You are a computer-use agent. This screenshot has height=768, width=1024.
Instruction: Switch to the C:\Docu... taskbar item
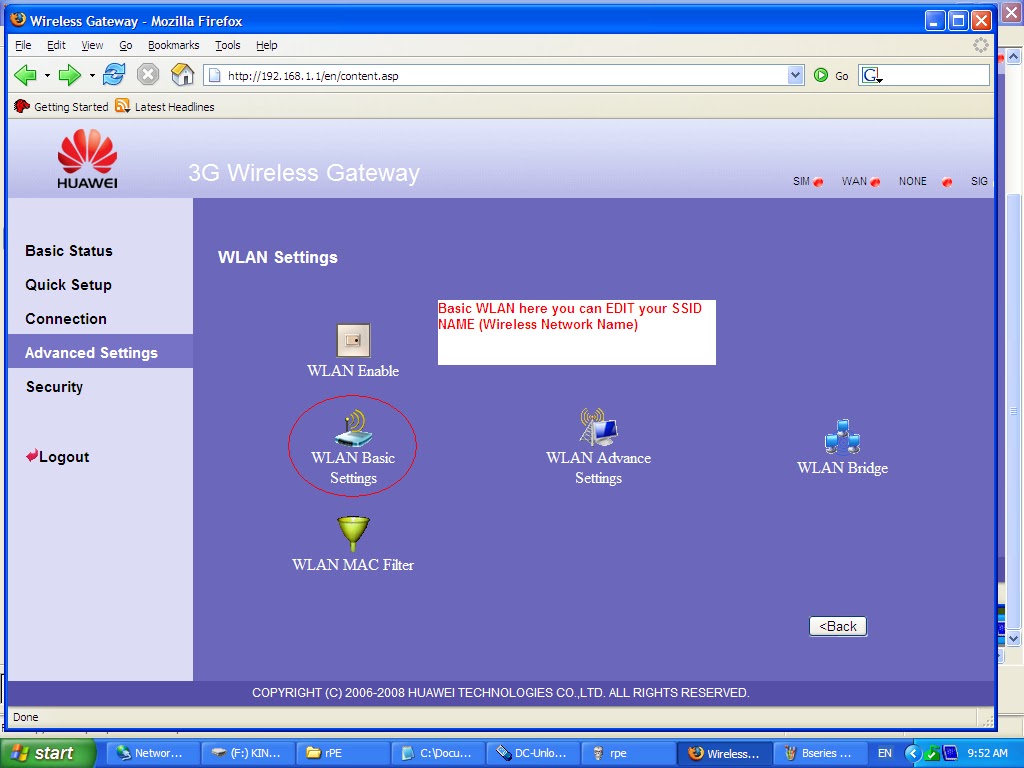(x=437, y=753)
